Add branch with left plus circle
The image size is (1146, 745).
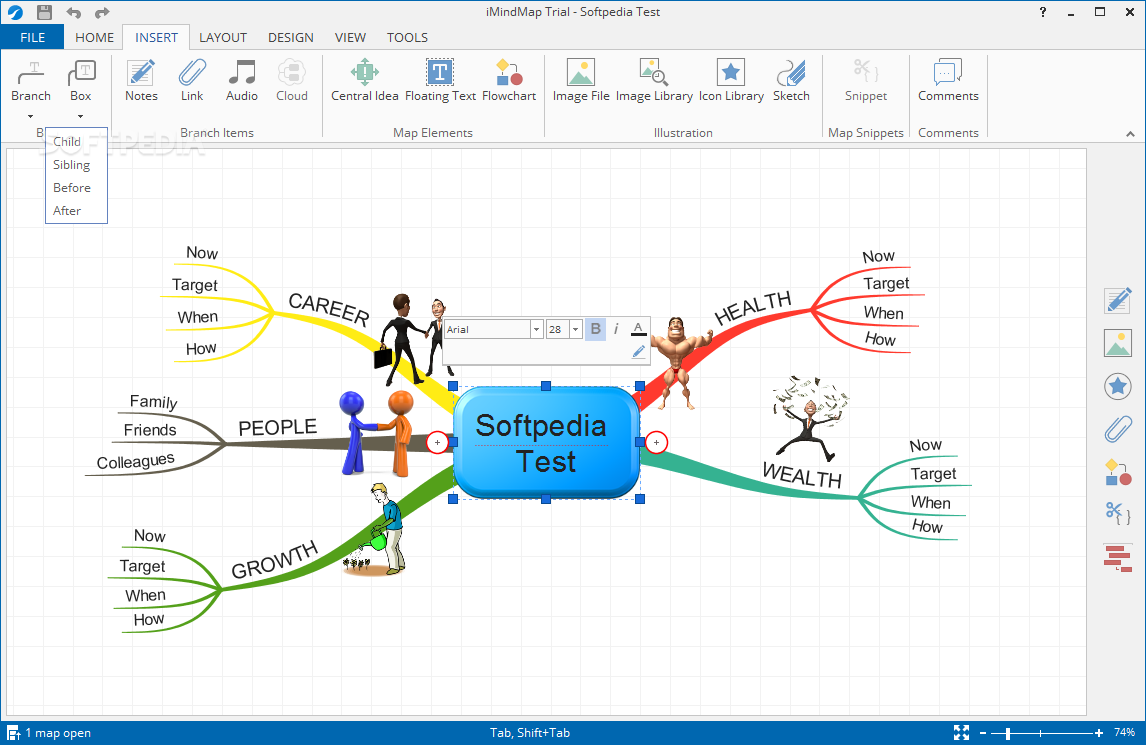click(x=437, y=442)
